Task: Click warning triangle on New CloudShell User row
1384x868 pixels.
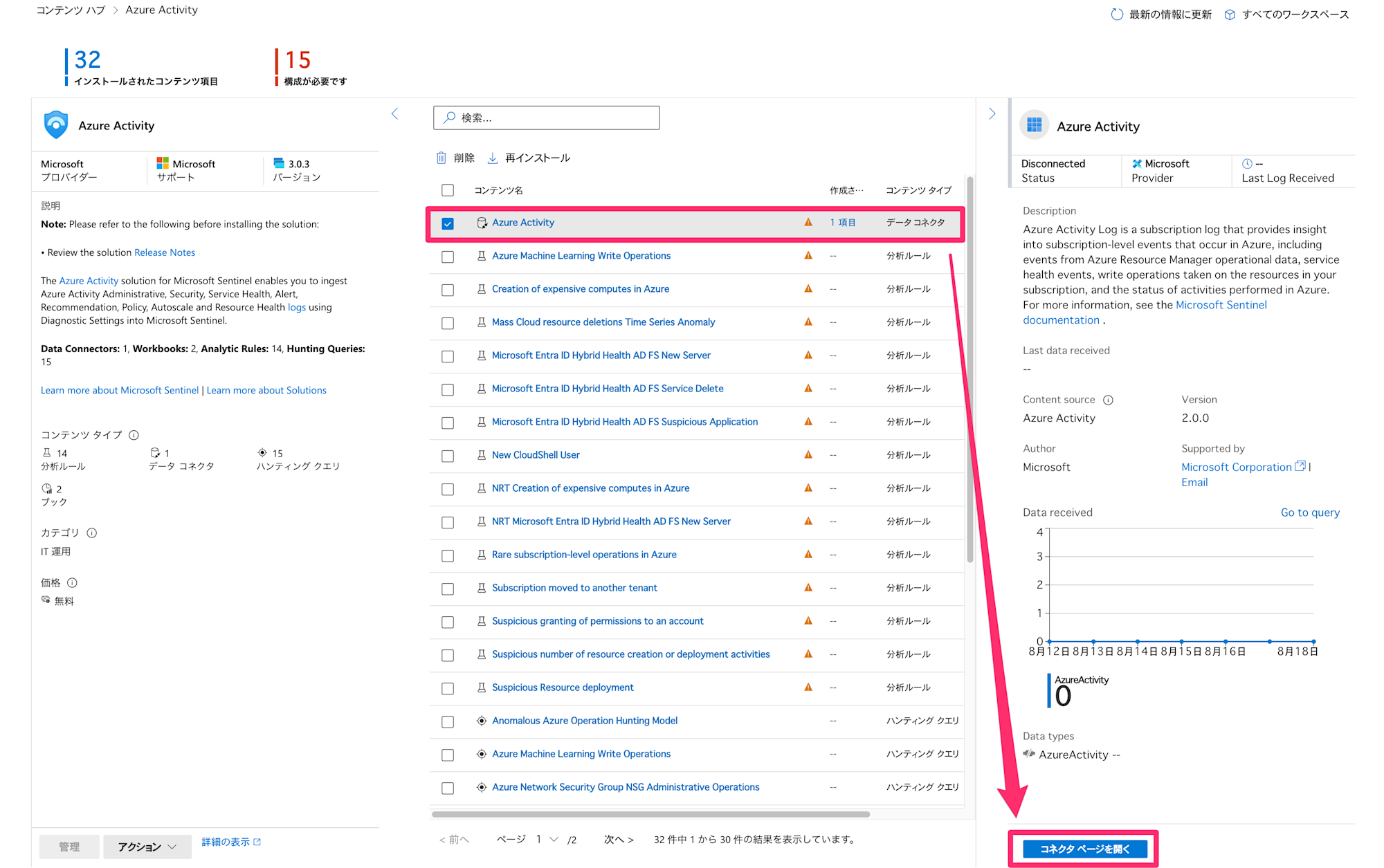Action: point(808,455)
